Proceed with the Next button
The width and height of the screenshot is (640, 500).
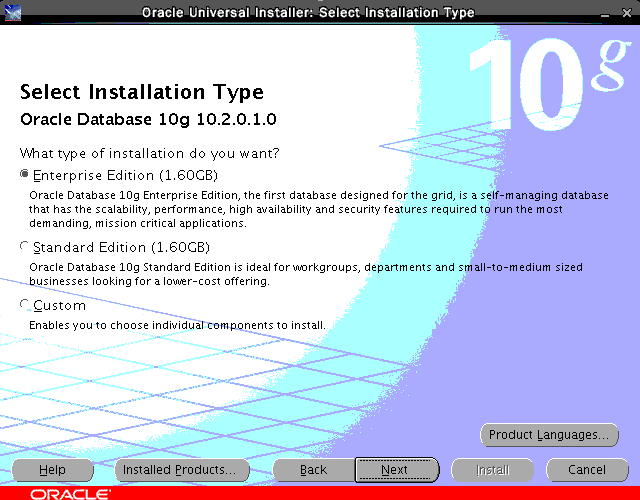coord(397,470)
